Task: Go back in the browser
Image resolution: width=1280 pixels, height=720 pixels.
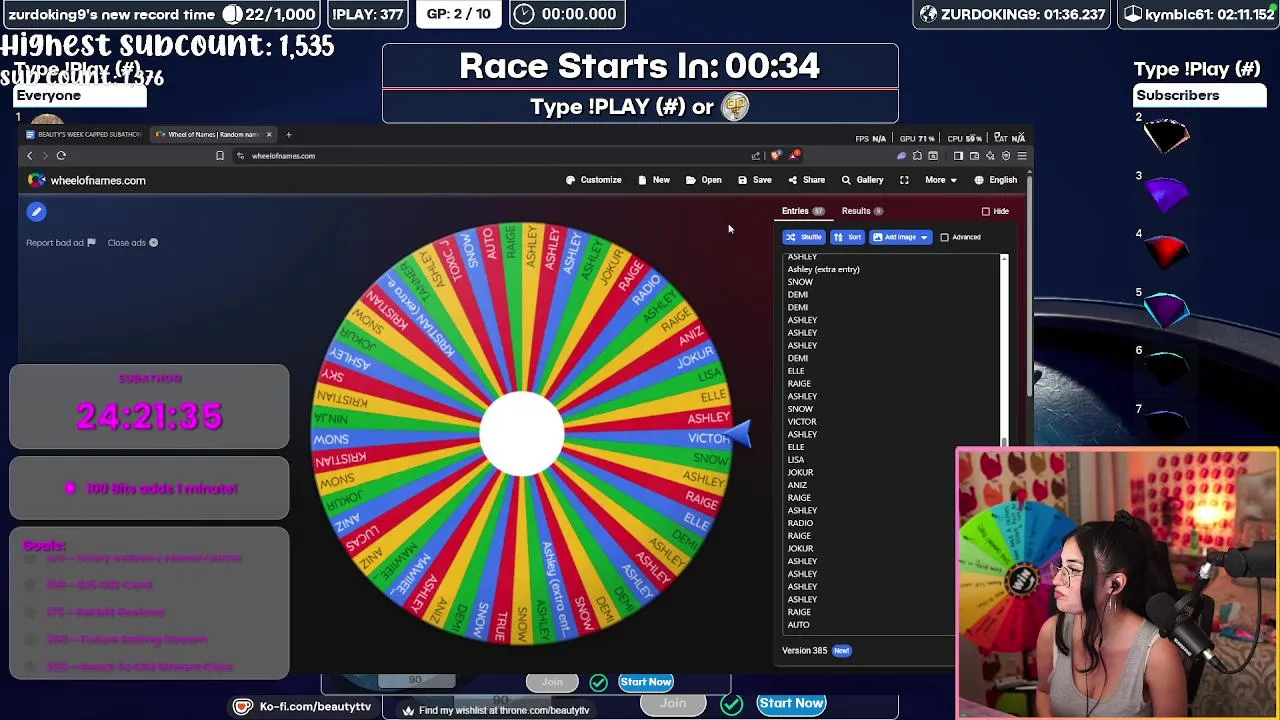Action: point(29,156)
